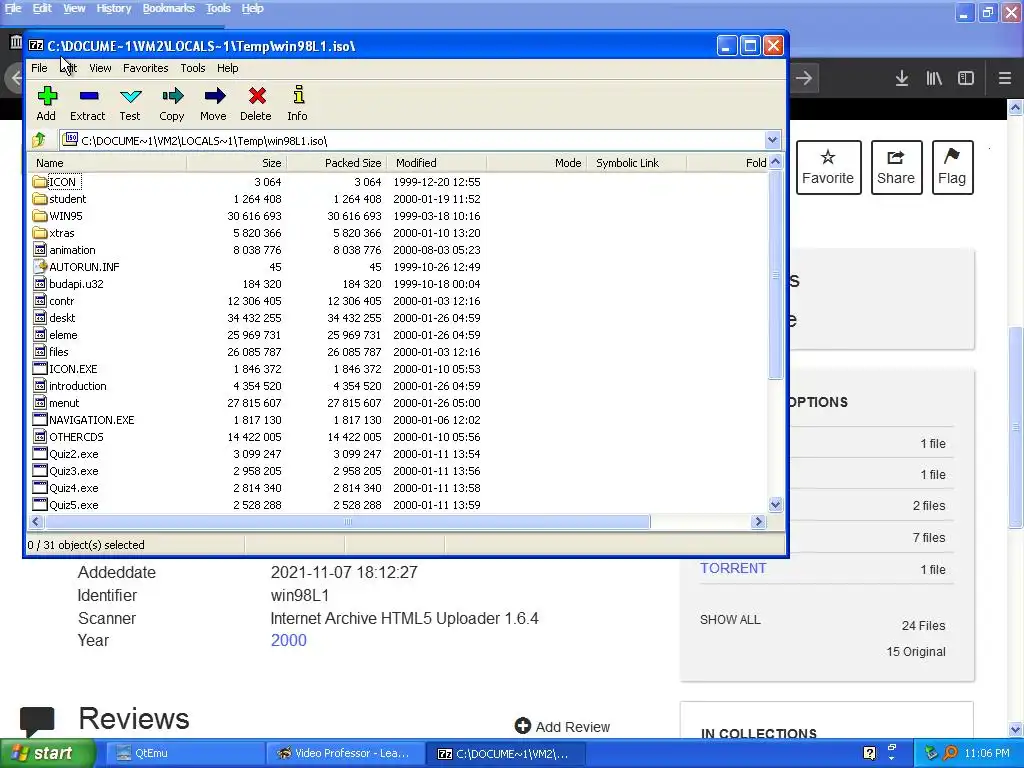Click the Add toolbar icon in 7-Zip
Image resolution: width=1024 pixels, height=768 pixels.
[x=46, y=97]
